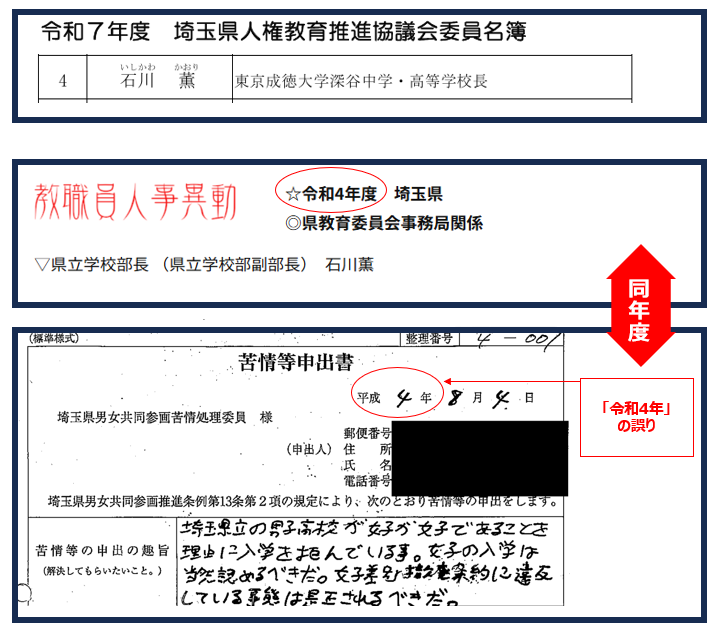Click the 平成 era label in the date
712x627 pixels.
click(368, 398)
